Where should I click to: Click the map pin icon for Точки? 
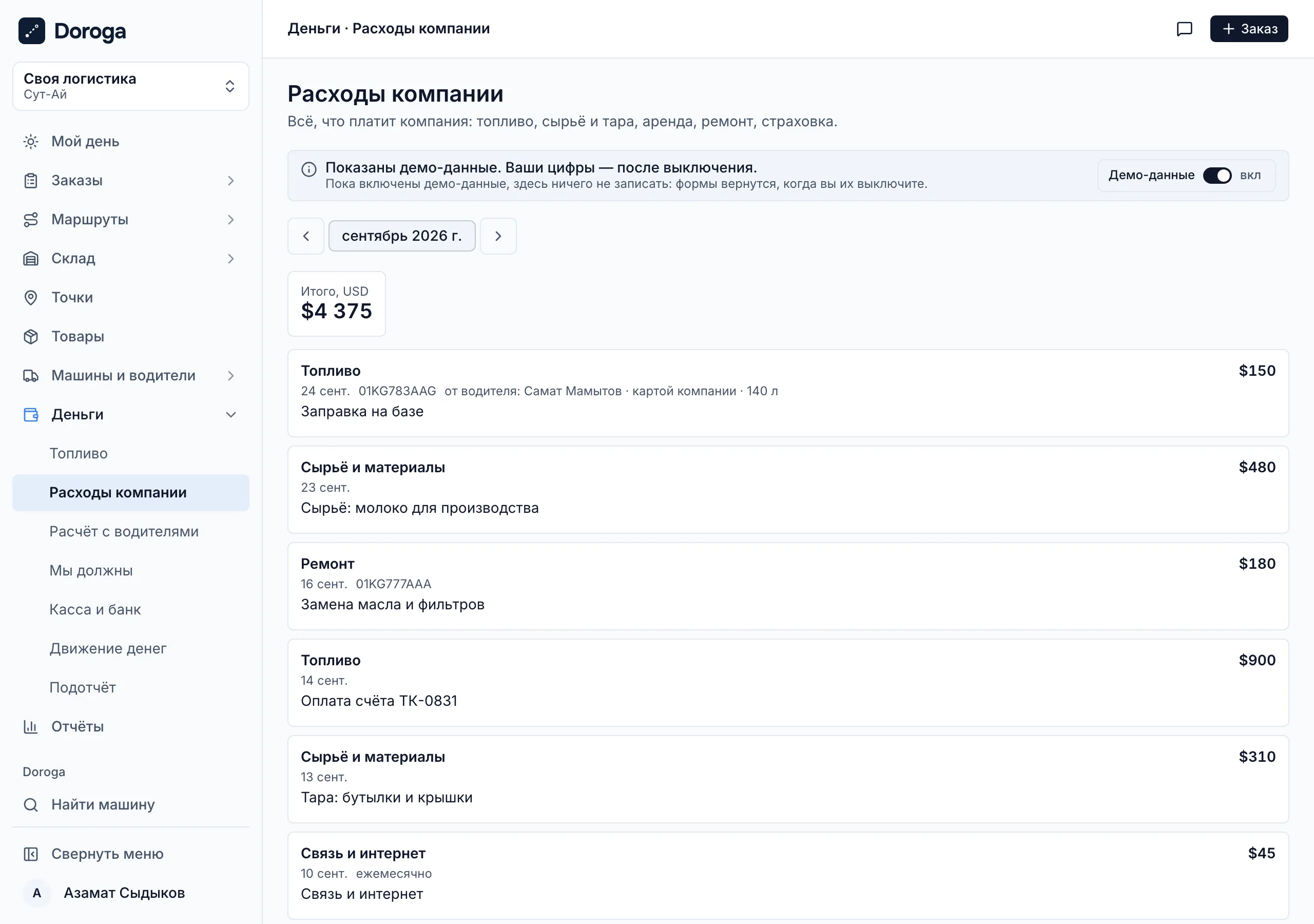31,297
